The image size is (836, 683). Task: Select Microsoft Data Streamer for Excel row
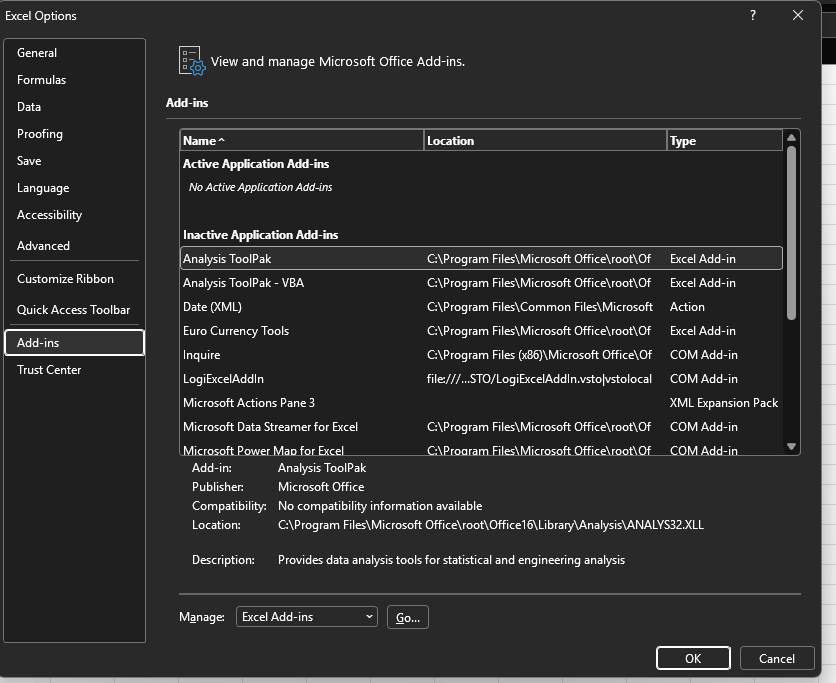[481, 427]
